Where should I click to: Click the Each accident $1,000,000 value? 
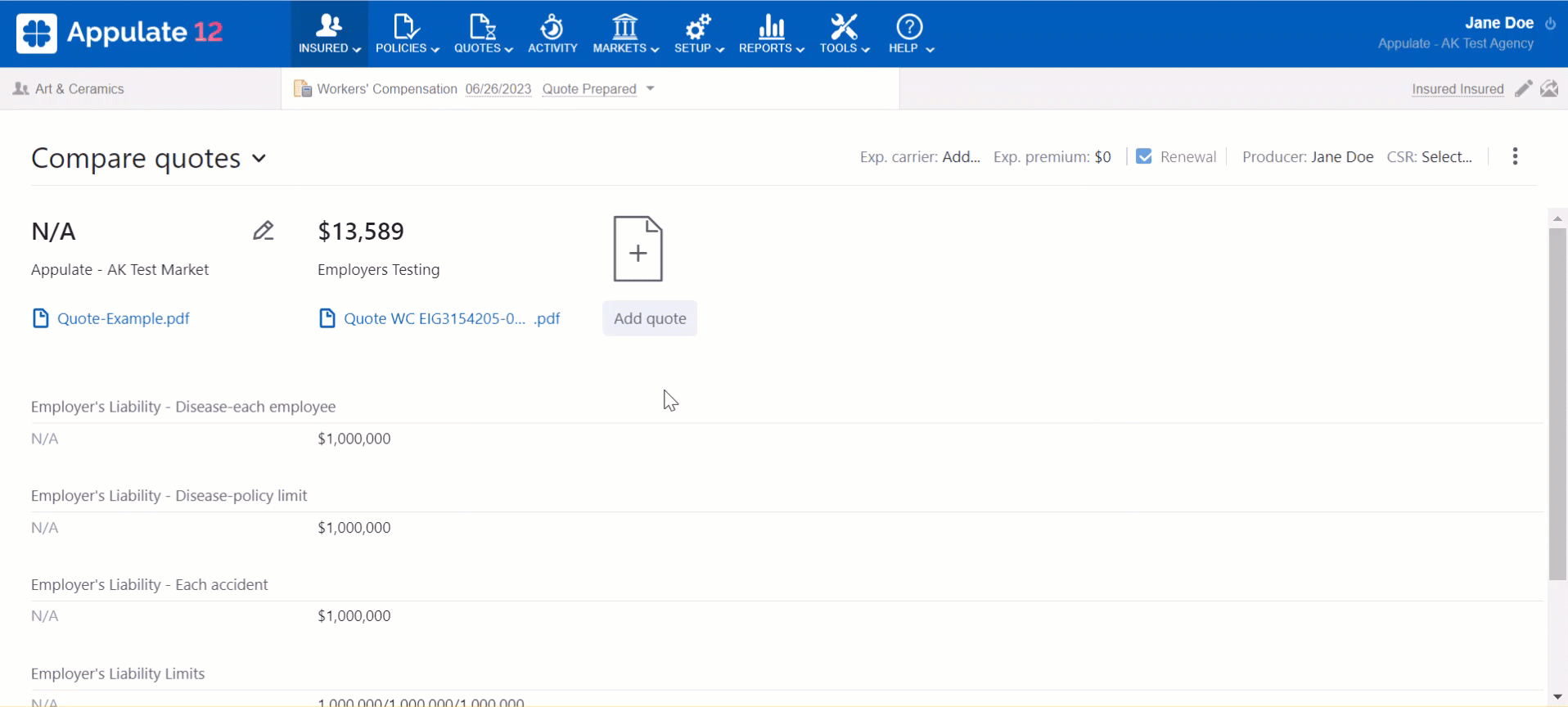[x=354, y=616]
